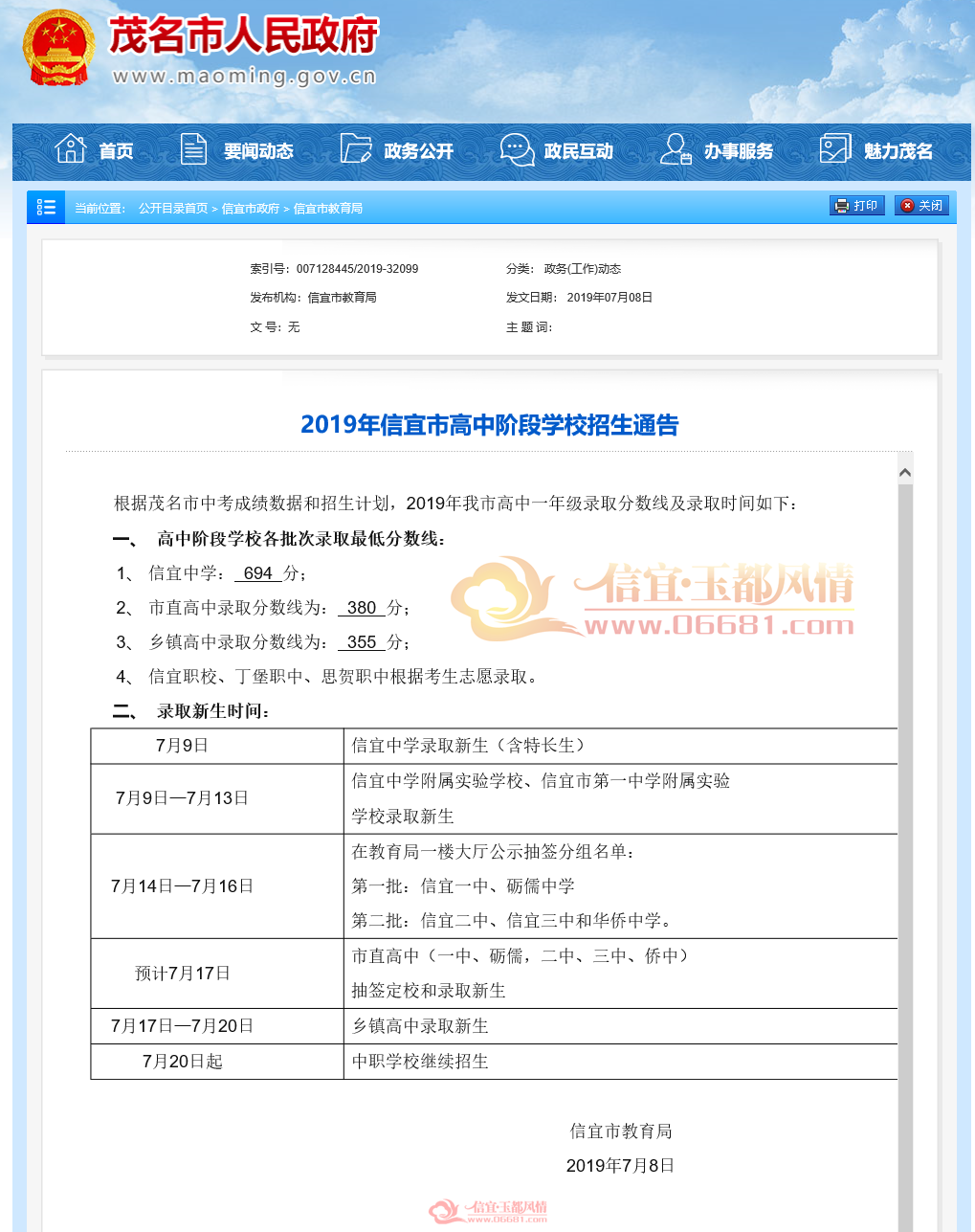Image resolution: width=975 pixels, height=1232 pixels.
Task: Click the 市直高中 score 380
Action: coord(362,608)
